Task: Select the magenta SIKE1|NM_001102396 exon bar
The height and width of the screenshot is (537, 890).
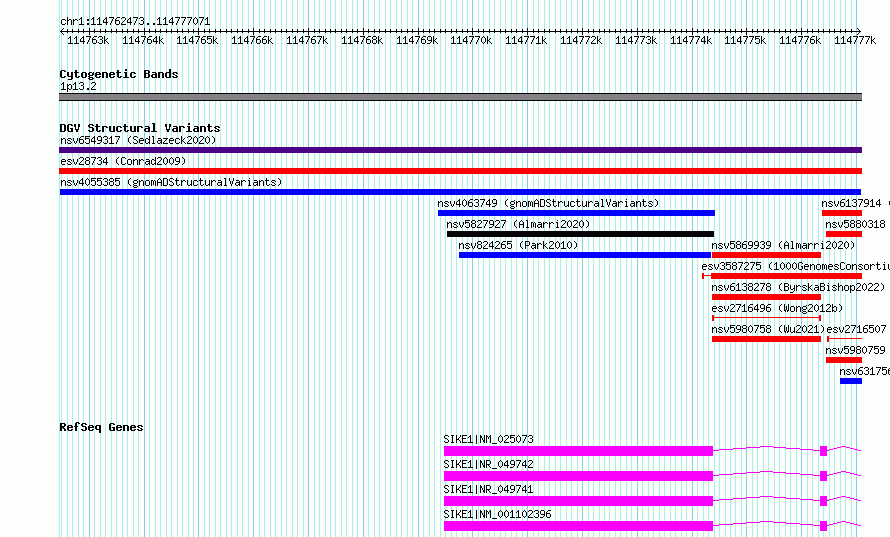Action: pos(578,526)
